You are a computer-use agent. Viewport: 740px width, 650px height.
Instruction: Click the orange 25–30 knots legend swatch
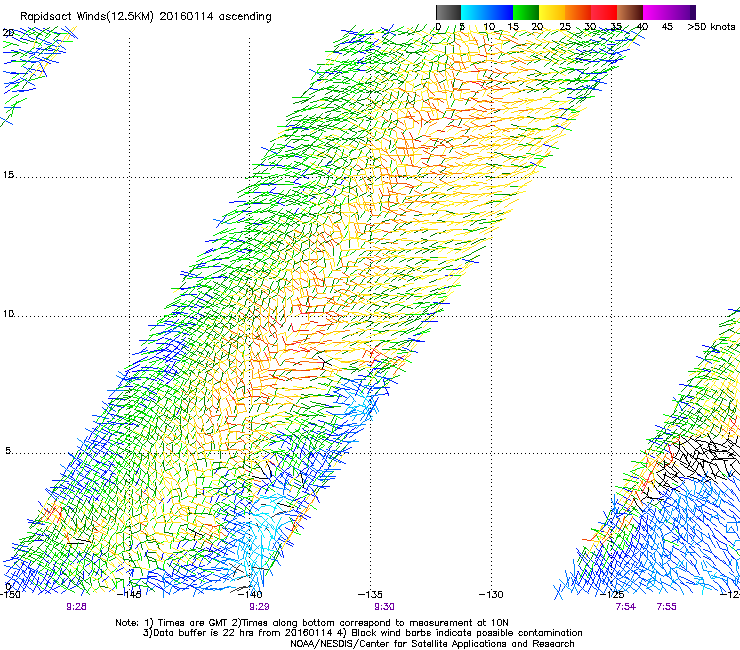tap(578, 12)
